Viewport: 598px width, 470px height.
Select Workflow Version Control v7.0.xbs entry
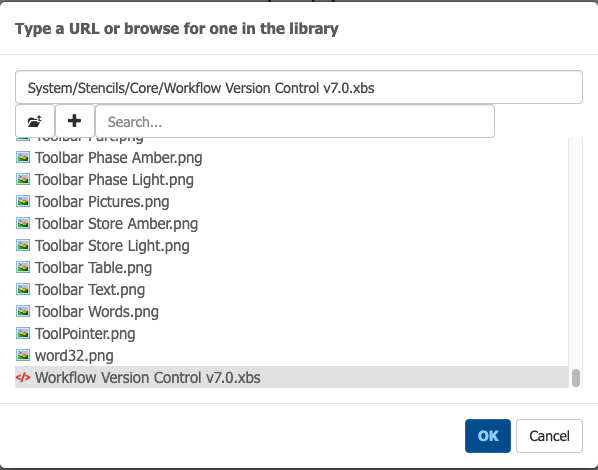pos(292,377)
